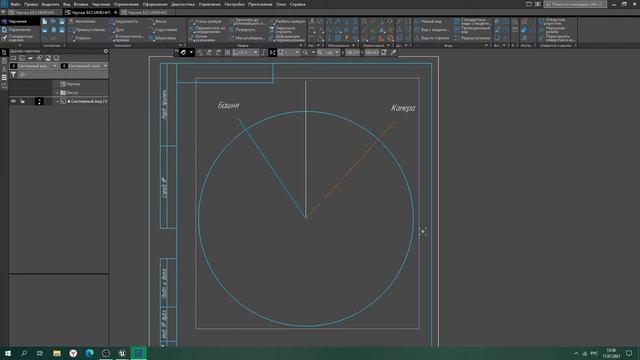Click the X coordinate field

click(x=352, y=52)
